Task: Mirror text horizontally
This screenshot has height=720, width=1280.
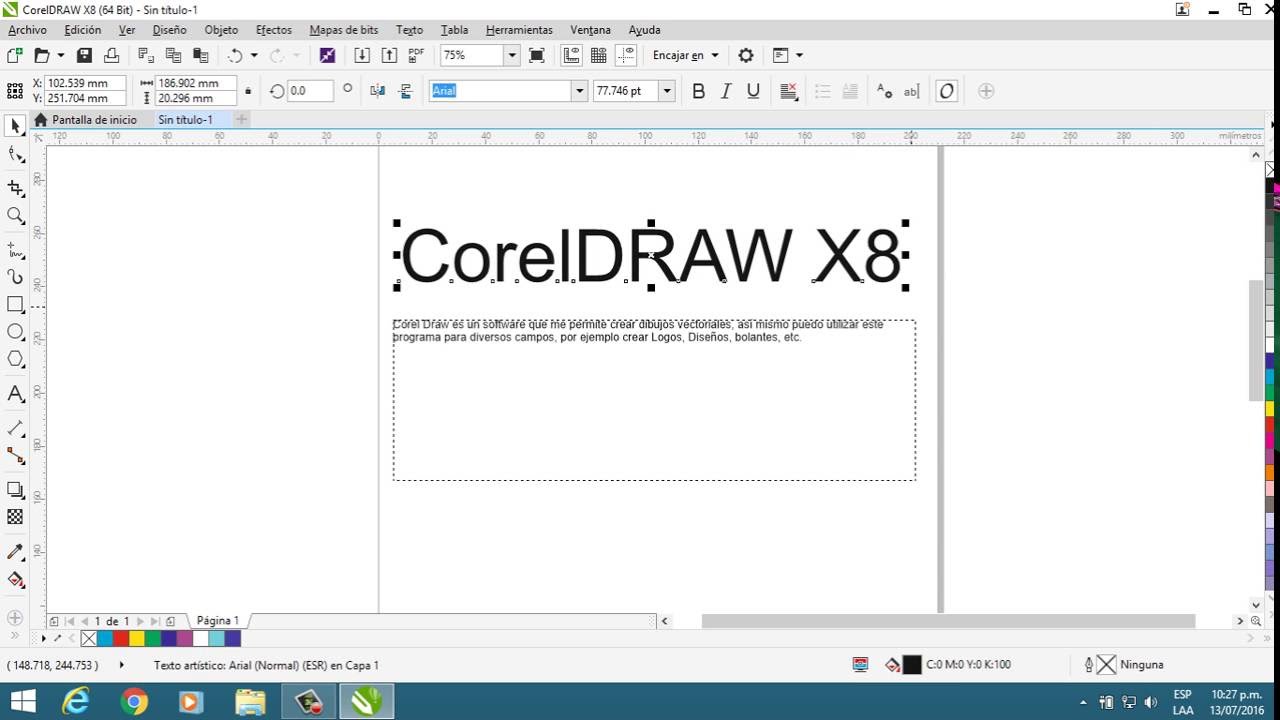Action: (377, 91)
